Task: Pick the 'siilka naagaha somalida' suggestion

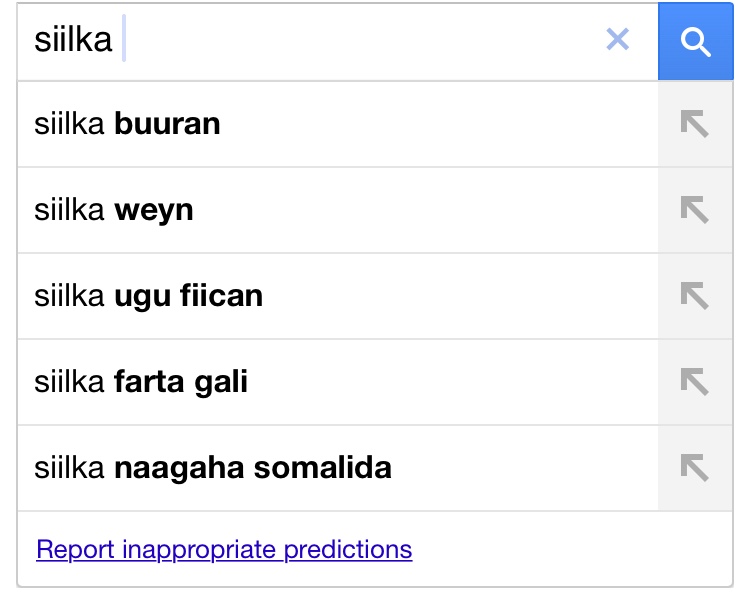Action: [x=338, y=468]
